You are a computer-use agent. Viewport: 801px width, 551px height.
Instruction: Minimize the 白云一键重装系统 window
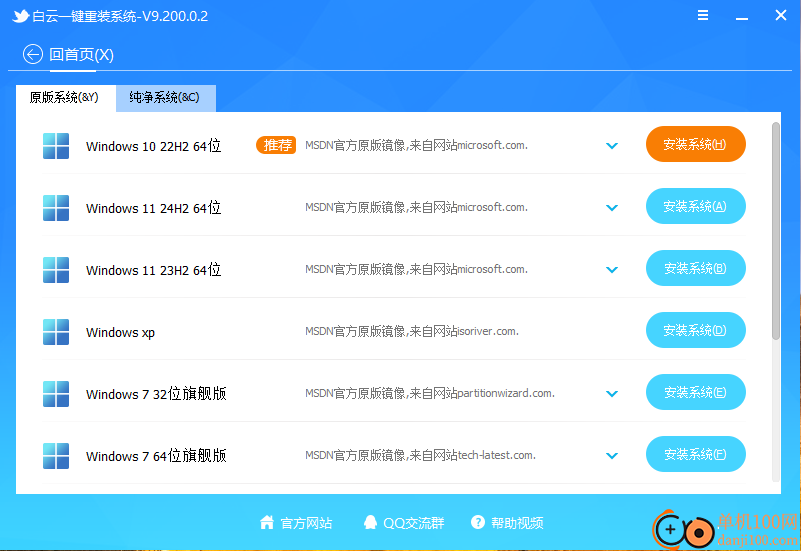click(x=742, y=16)
